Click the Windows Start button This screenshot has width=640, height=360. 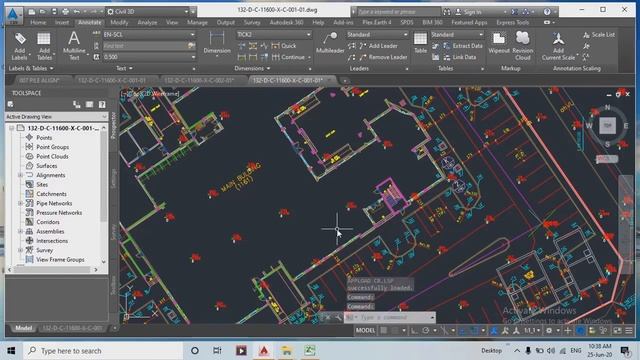click(11, 350)
